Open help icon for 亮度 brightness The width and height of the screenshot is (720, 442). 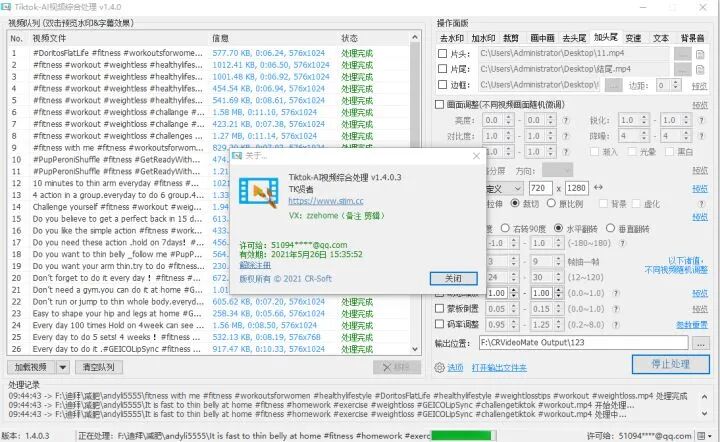point(566,120)
